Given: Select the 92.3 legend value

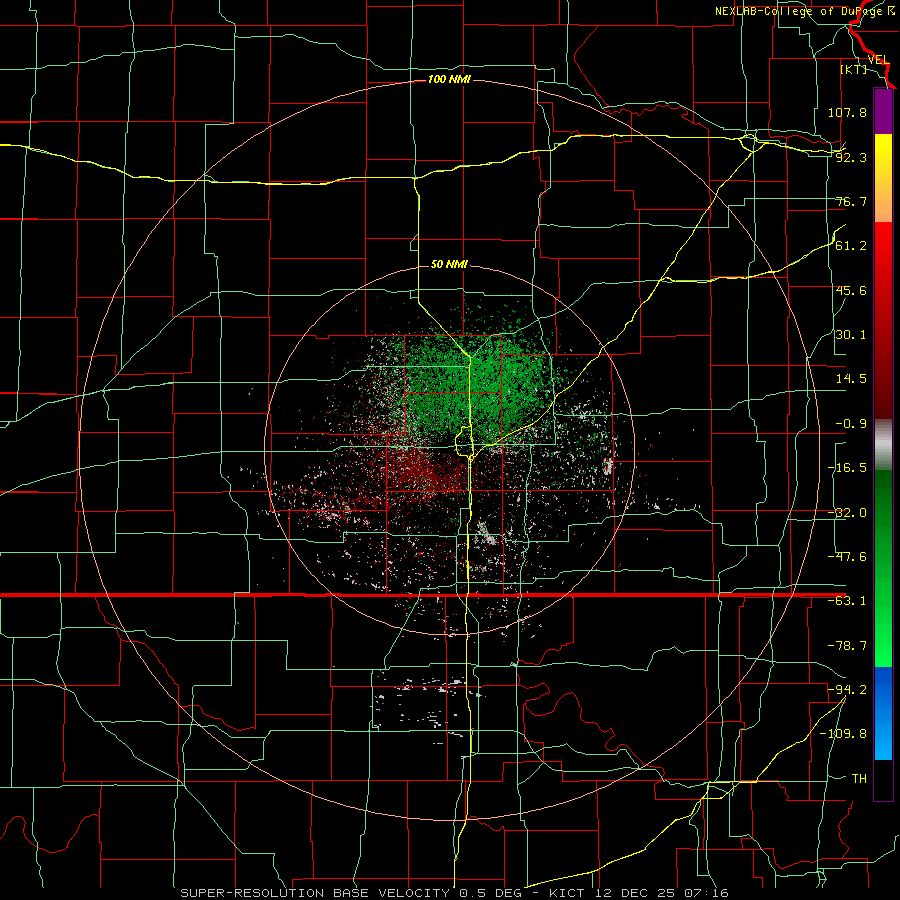Looking at the screenshot, I should [x=851, y=157].
